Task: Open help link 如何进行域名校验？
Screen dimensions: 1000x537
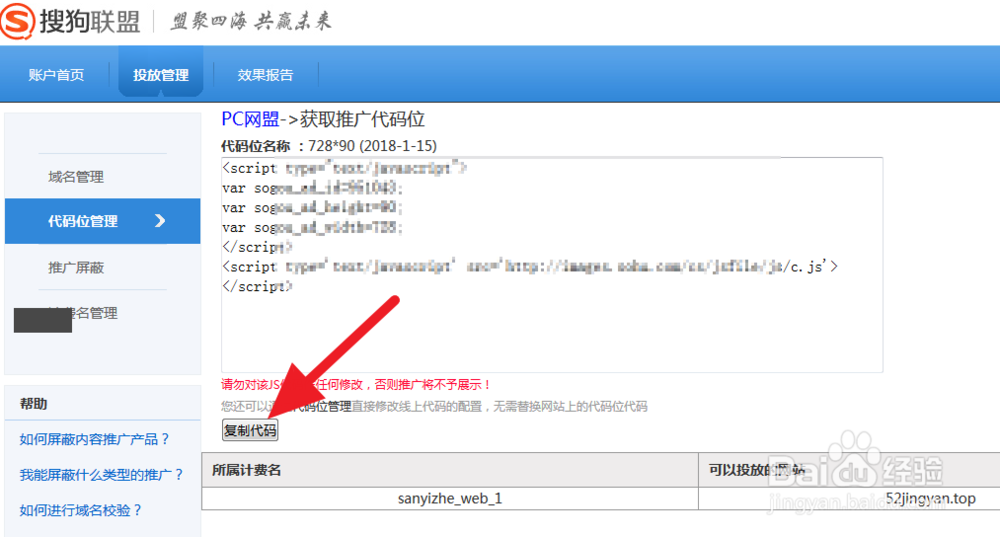Action: (80, 510)
